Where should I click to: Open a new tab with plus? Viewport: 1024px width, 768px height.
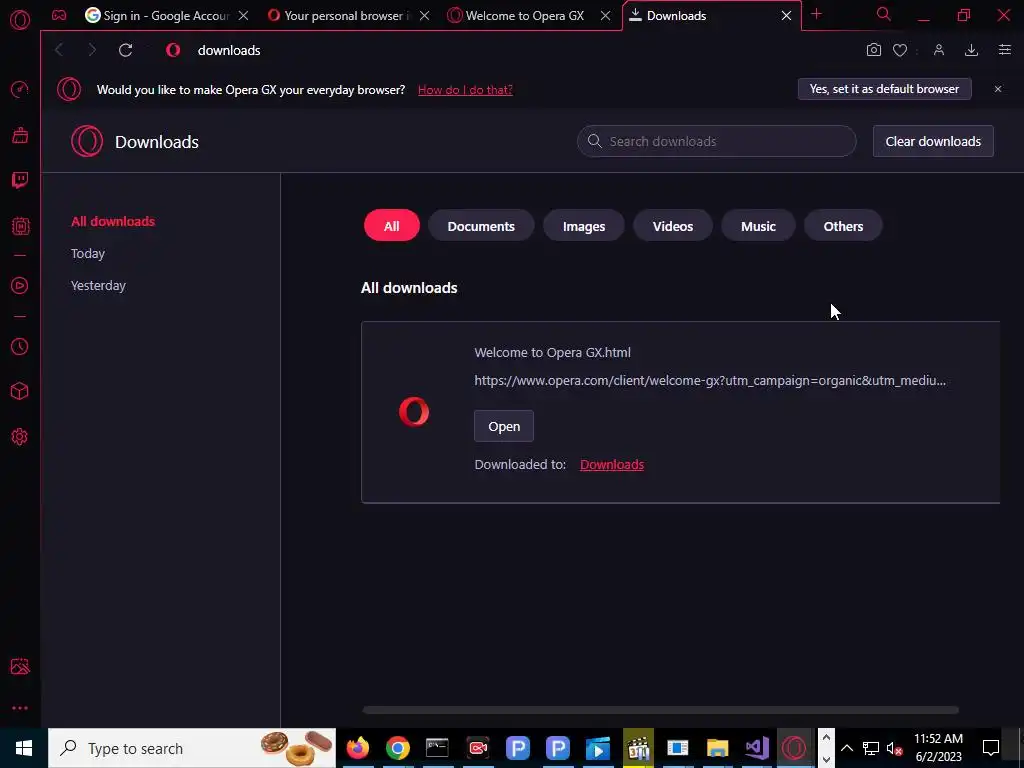coord(816,14)
